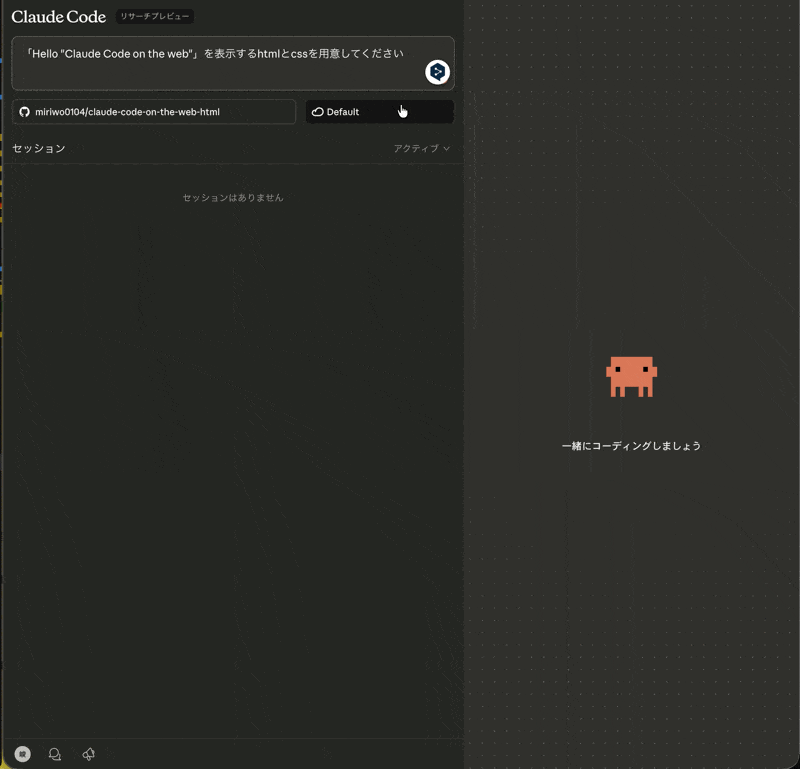Click the blue send prompt icon
800x769 pixels.
(437, 71)
